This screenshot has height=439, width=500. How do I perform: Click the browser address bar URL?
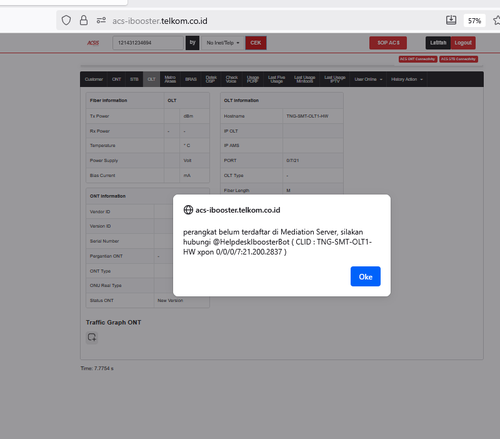(160, 21)
